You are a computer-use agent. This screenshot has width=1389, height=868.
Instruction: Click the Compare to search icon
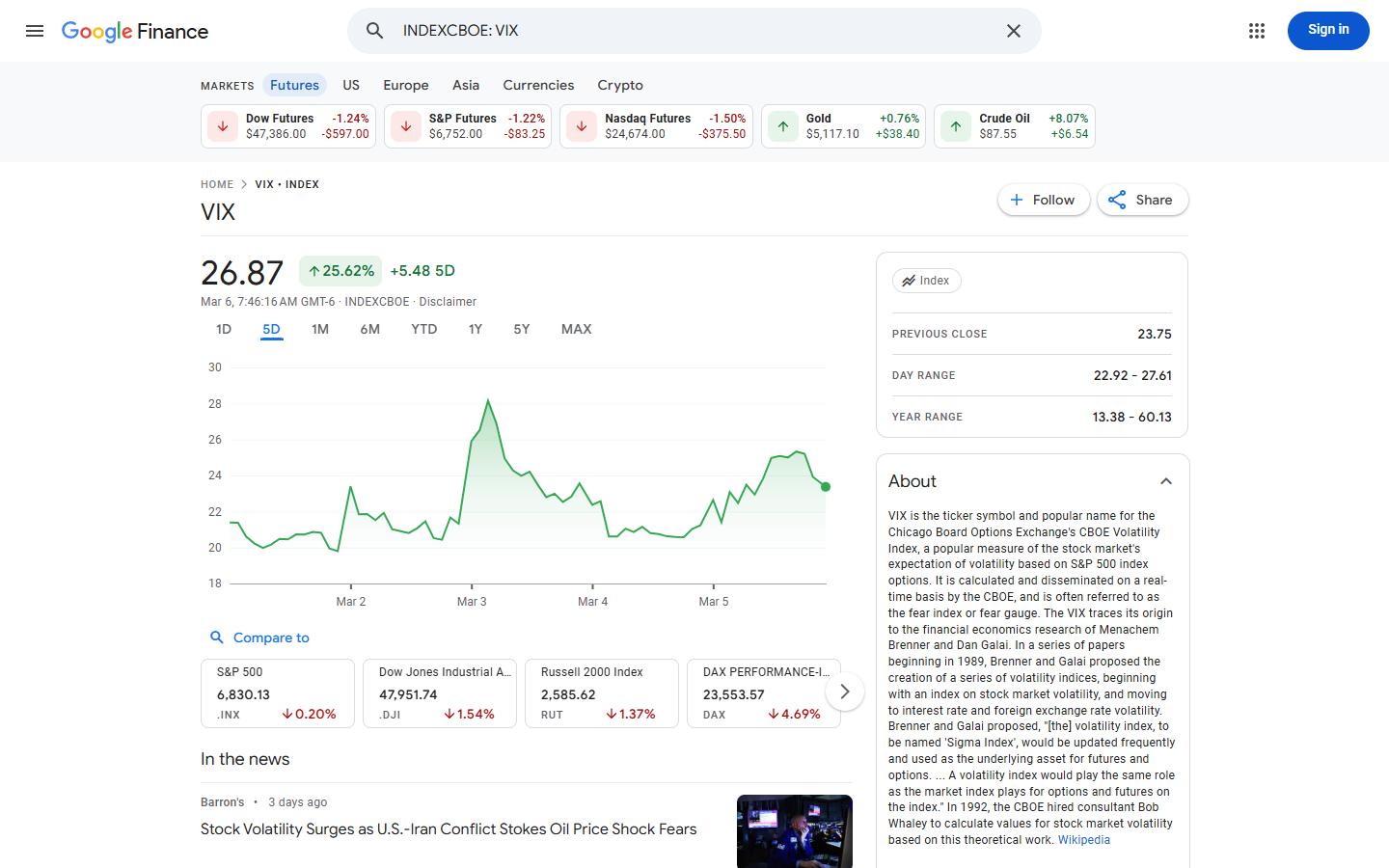point(217,637)
